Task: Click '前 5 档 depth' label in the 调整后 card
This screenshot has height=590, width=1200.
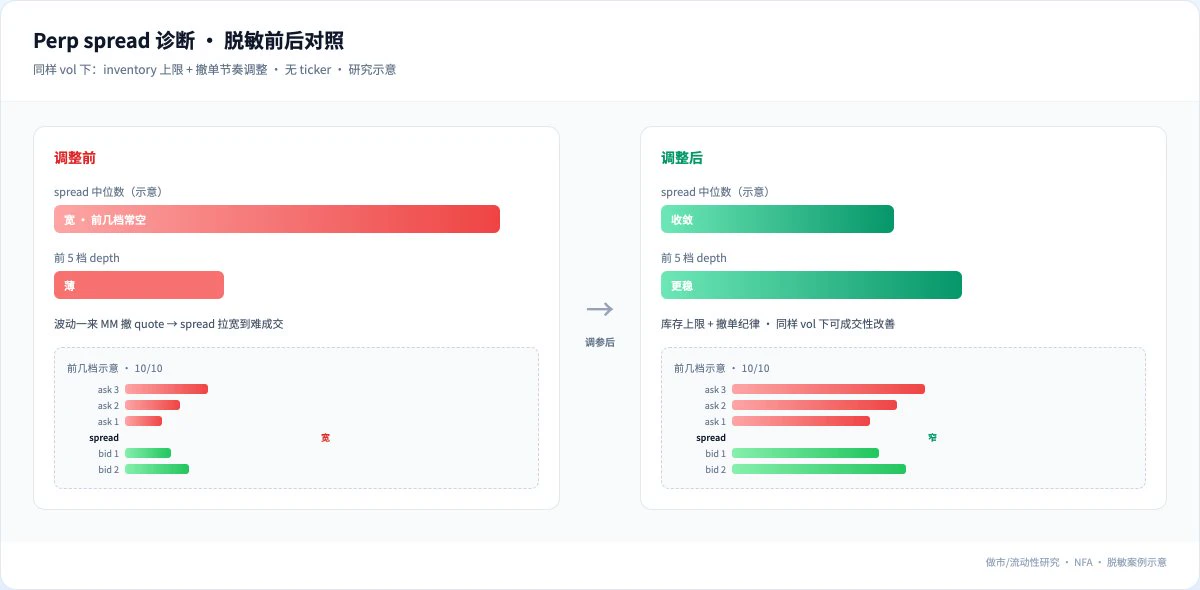Action: coord(694,258)
